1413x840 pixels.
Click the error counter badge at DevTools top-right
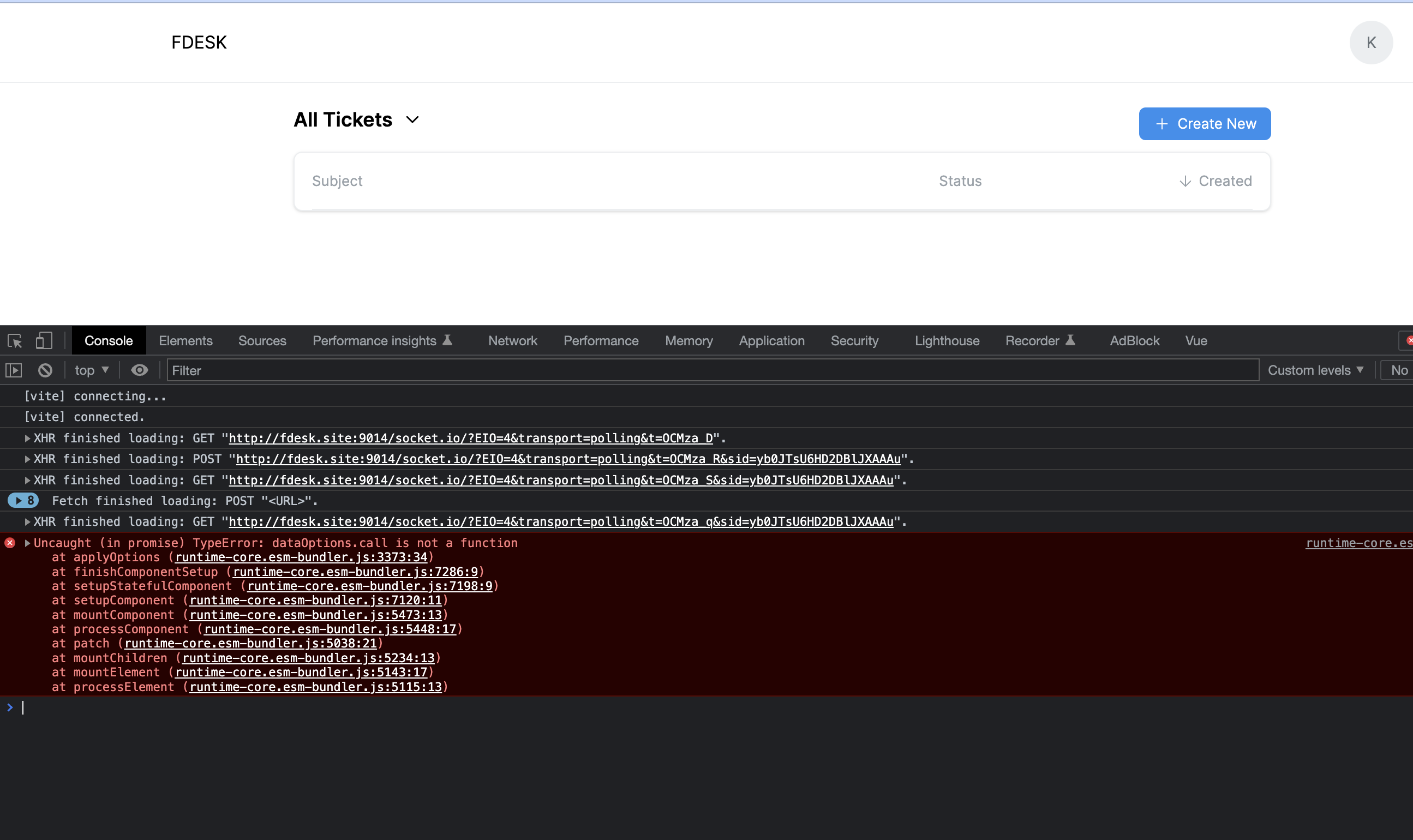(1409, 340)
